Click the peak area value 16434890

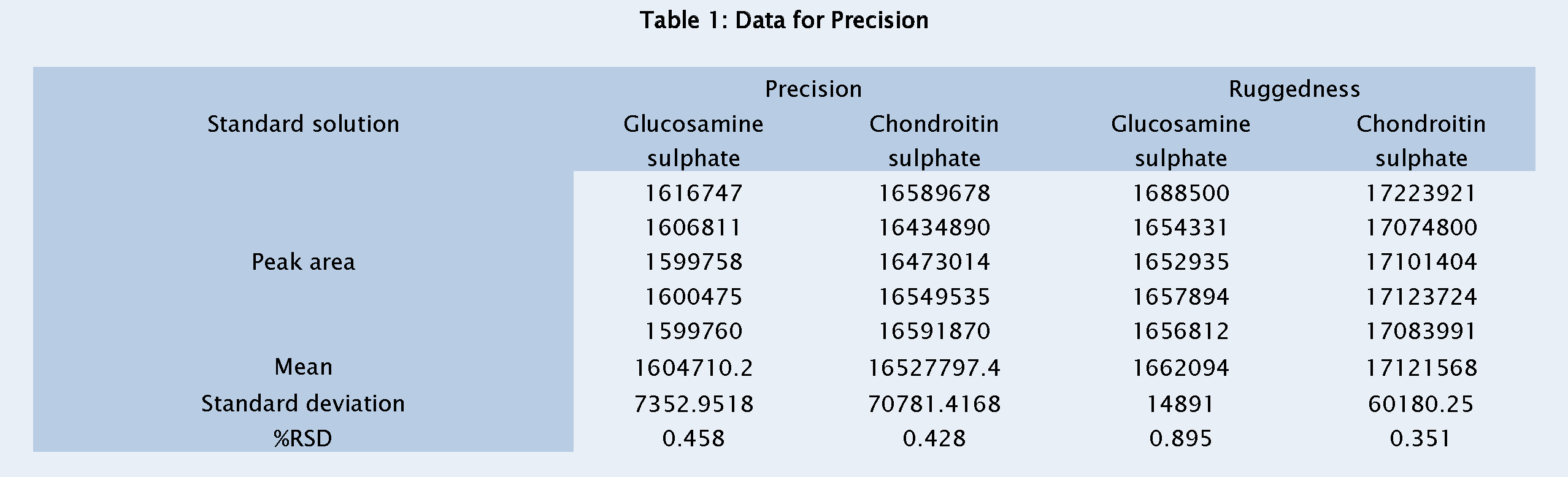coord(934,228)
